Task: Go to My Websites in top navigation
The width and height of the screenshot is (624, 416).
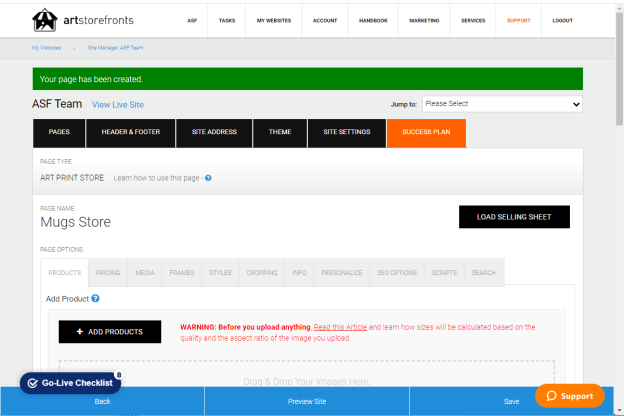Action: (274, 20)
